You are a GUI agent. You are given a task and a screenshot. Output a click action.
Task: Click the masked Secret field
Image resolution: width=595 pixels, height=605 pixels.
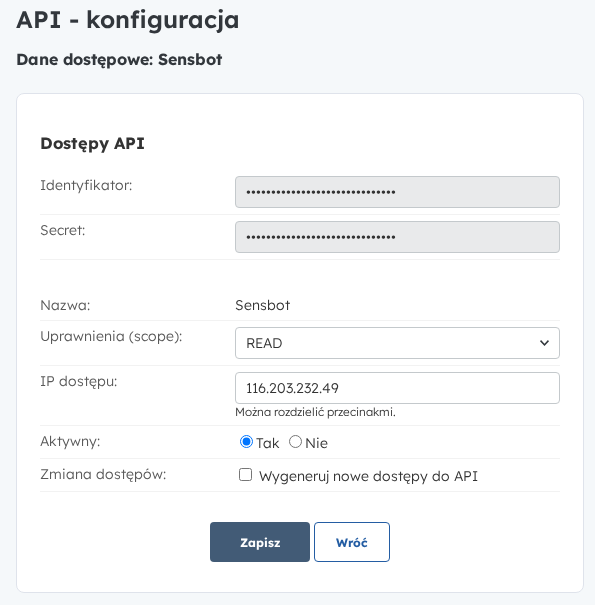397,237
